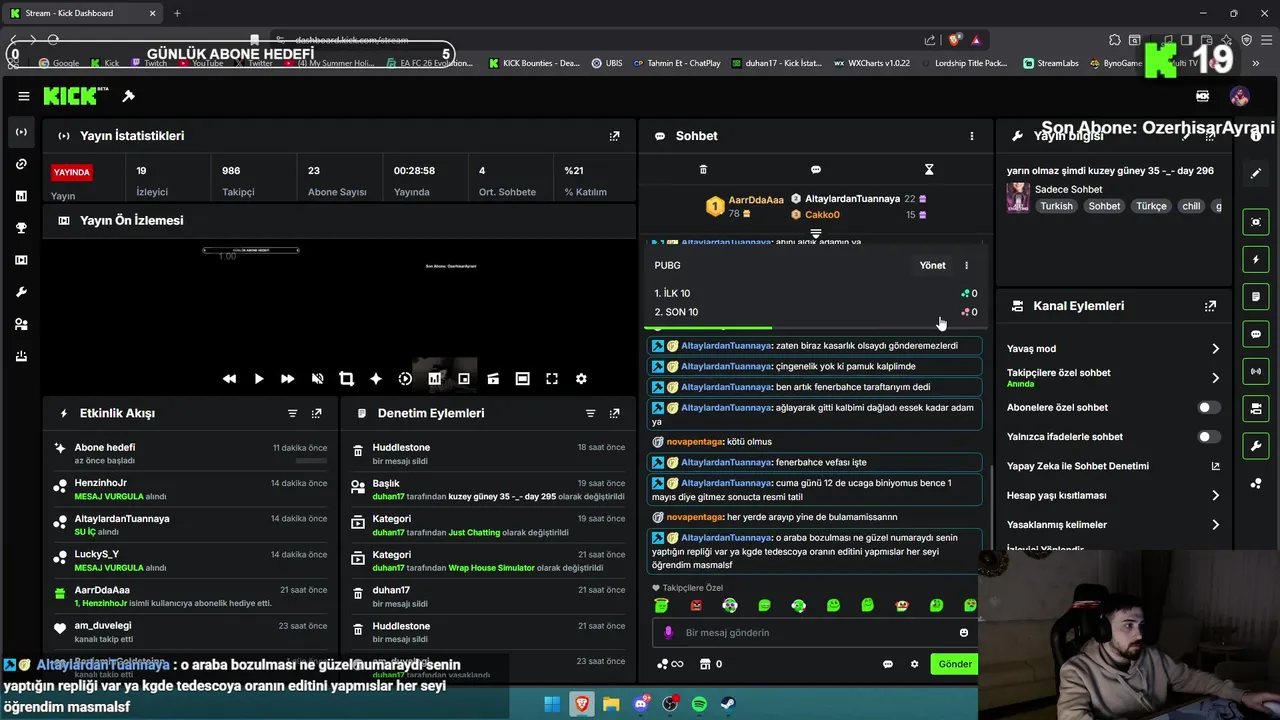Toggle Abonelere özel sohbet switch
Screen dimensions: 1280x720
(1209, 408)
